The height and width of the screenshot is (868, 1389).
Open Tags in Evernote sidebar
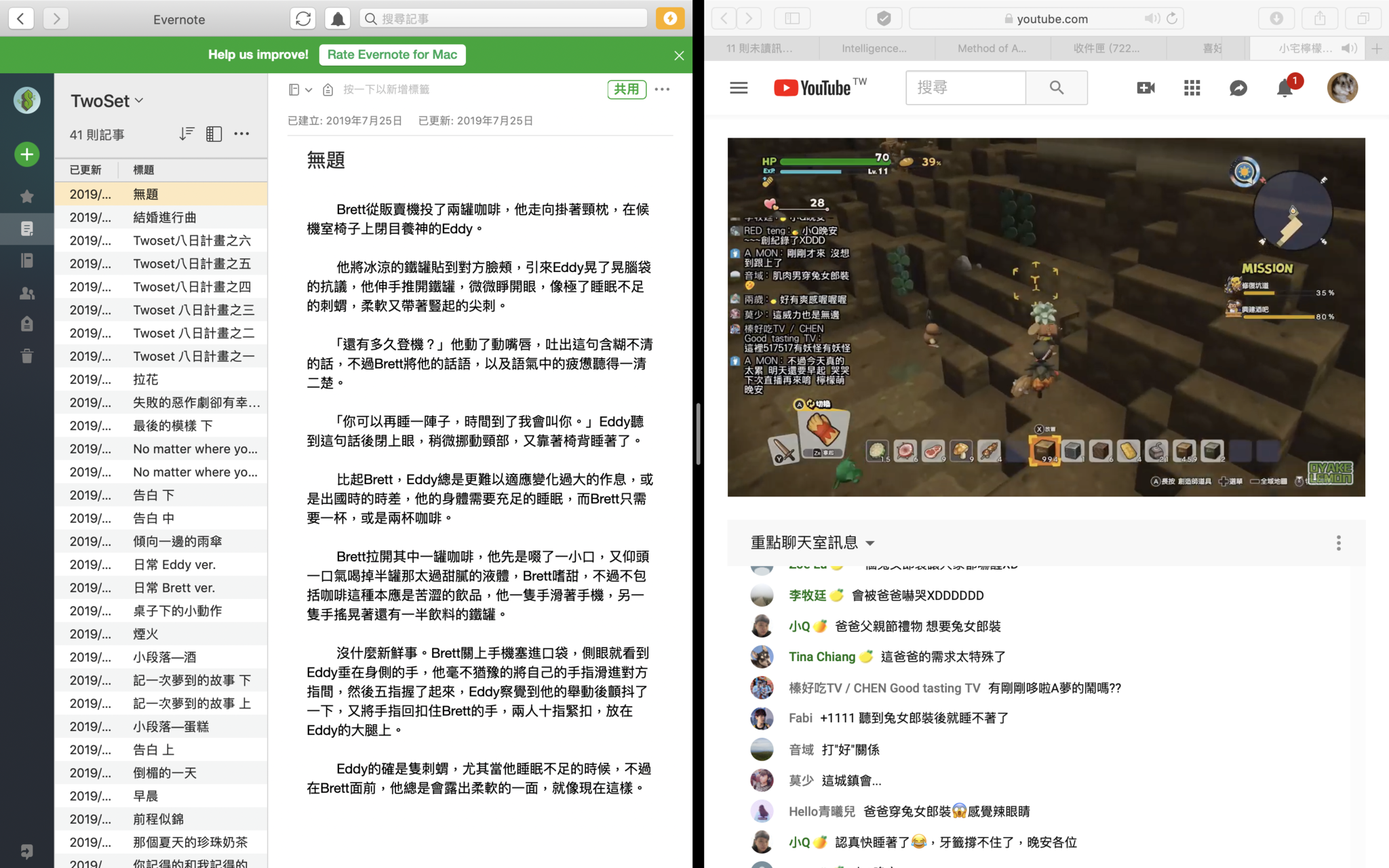pyautogui.click(x=27, y=324)
